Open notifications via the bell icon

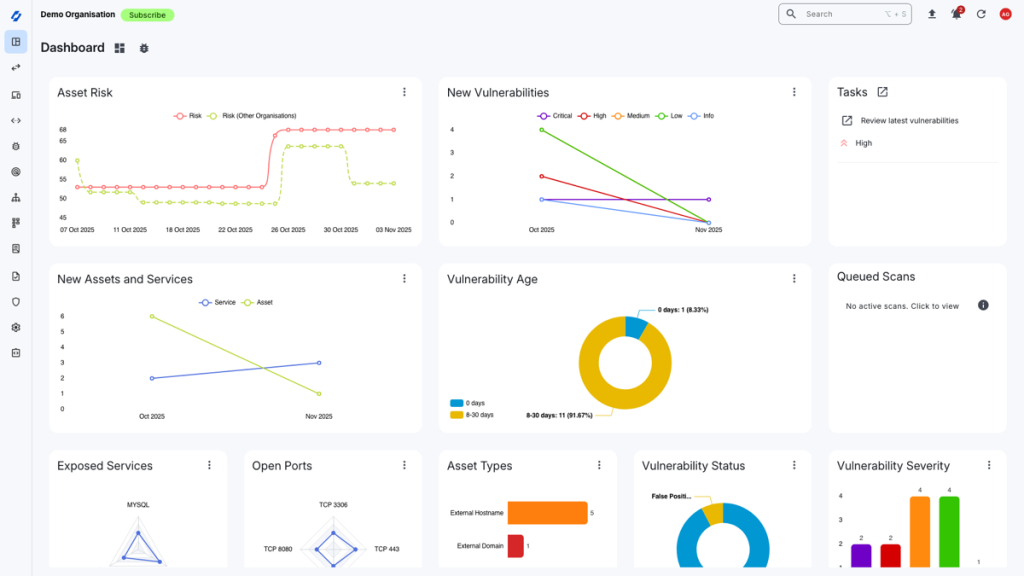(956, 14)
